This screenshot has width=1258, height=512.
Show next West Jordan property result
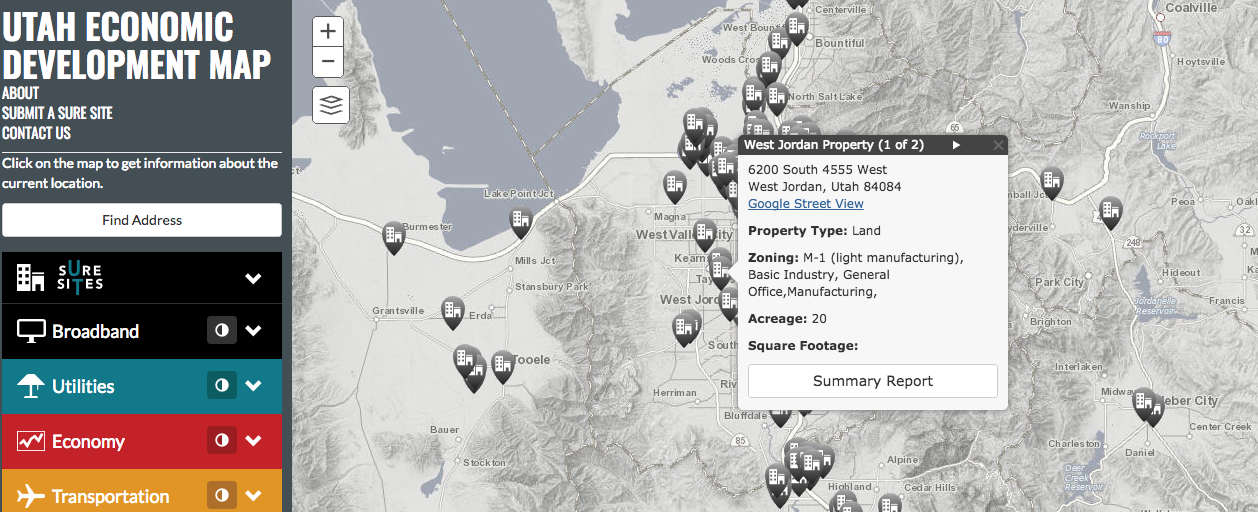tap(956, 145)
